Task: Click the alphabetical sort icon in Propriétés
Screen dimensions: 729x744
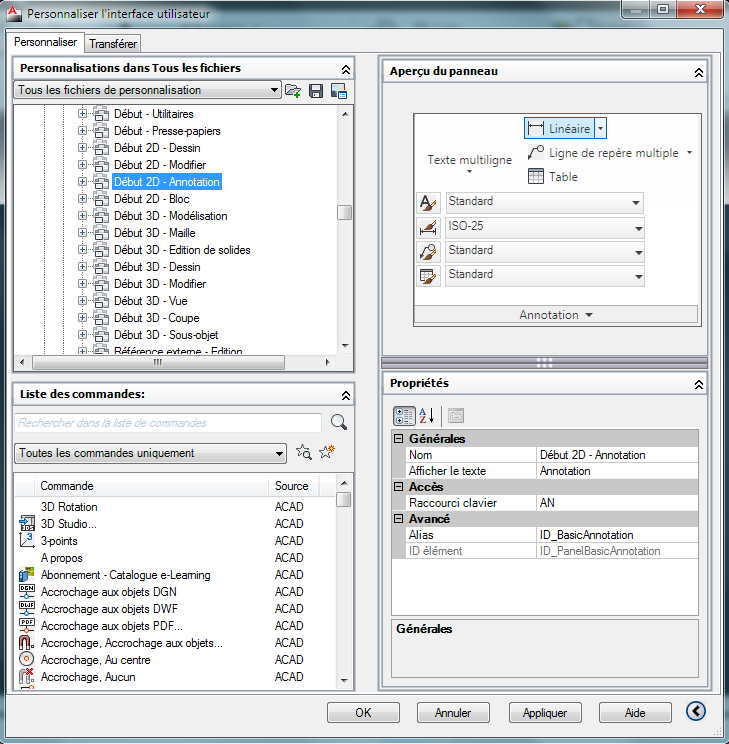Action: click(x=427, y=416)
